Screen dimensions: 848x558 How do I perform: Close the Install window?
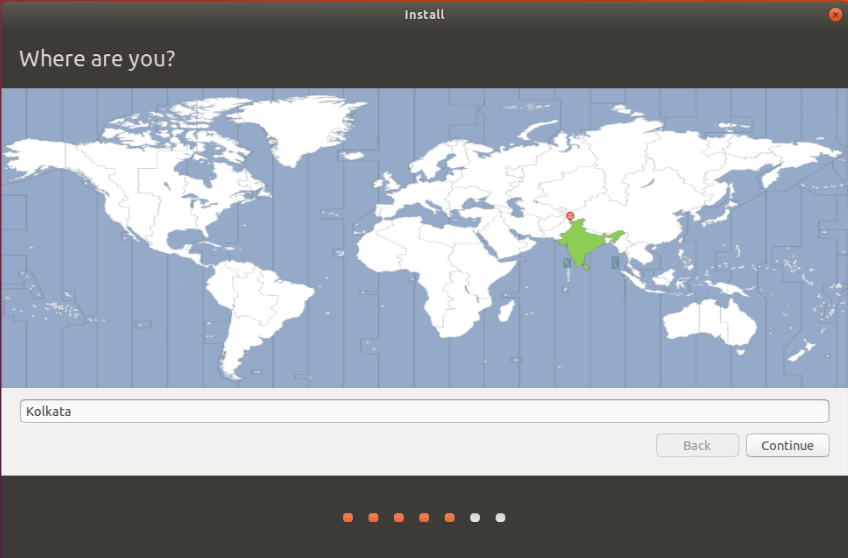[835, 14]
